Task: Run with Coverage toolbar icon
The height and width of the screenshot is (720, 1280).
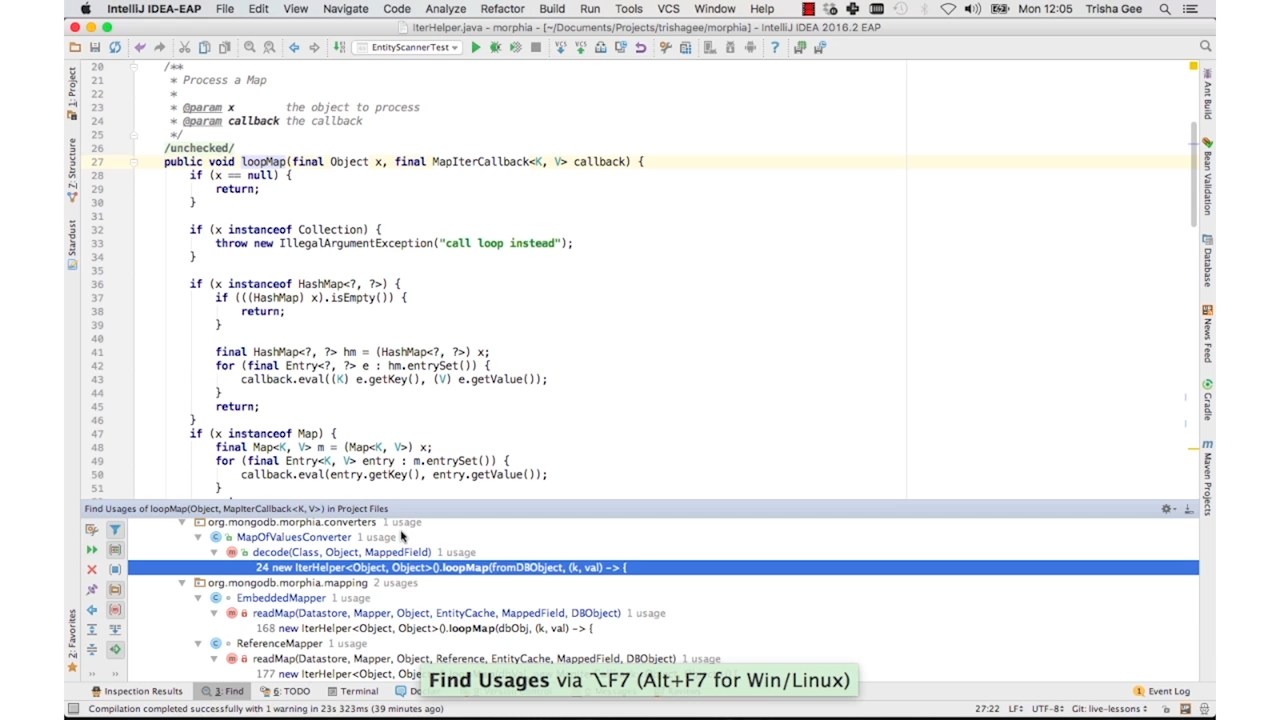Action: (515, 47)
